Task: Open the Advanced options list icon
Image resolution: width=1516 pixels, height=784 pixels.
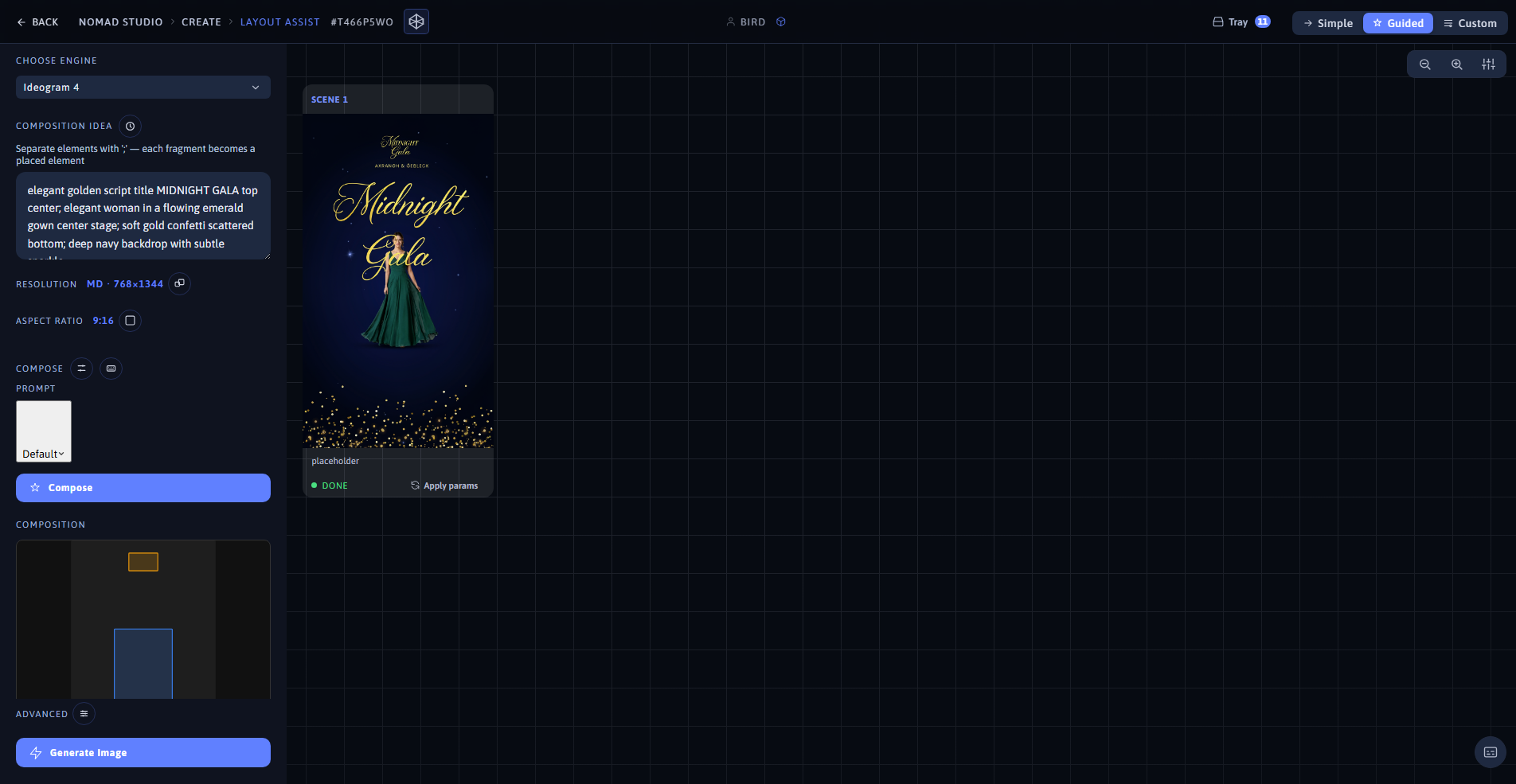Action: [x=84, y=714]
